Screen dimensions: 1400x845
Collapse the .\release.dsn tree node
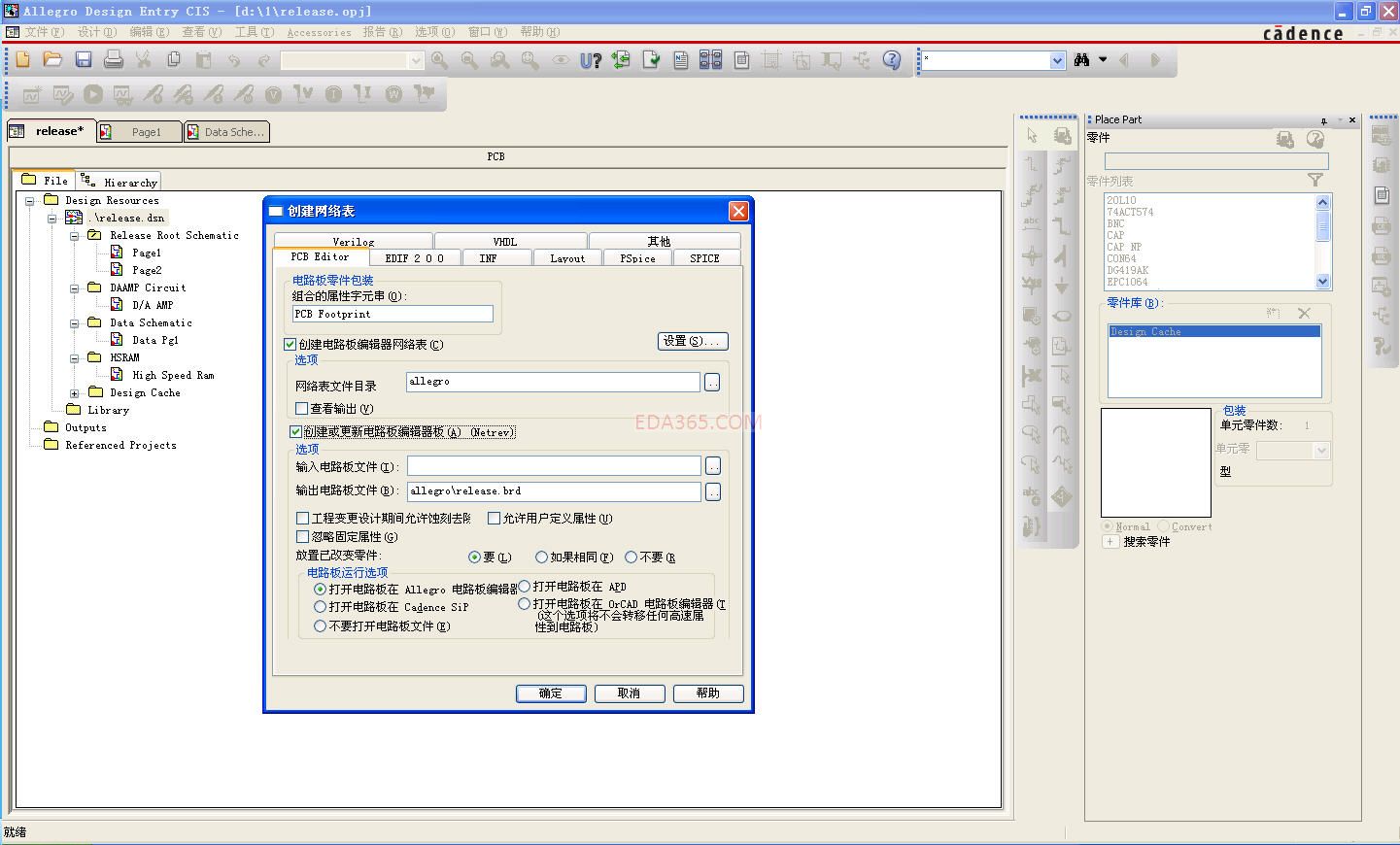click(x=52, y=219)
